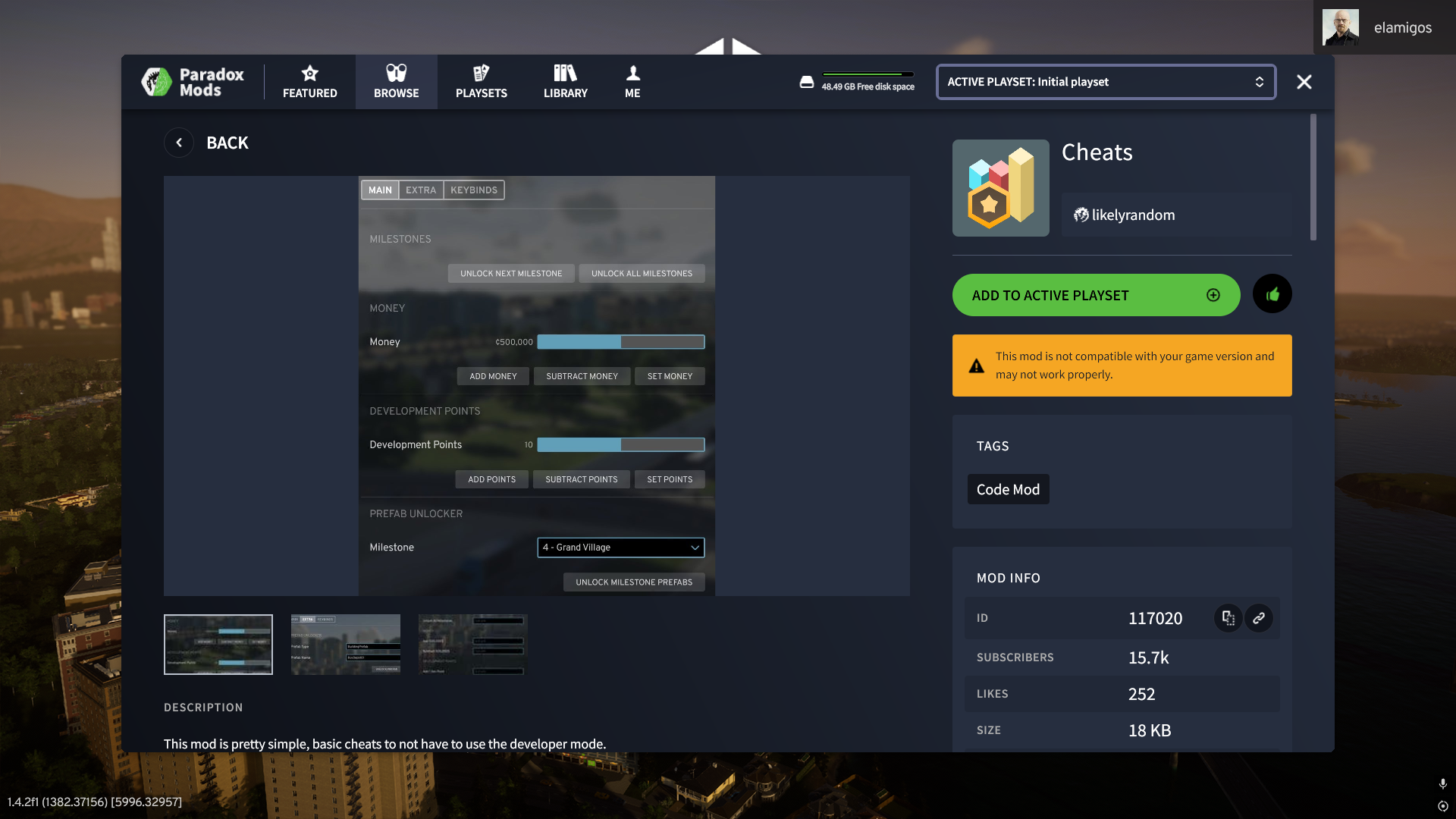The image size is (1456, 819).
Task: Click the BACK label text
Action: click(x=227, y=143)
